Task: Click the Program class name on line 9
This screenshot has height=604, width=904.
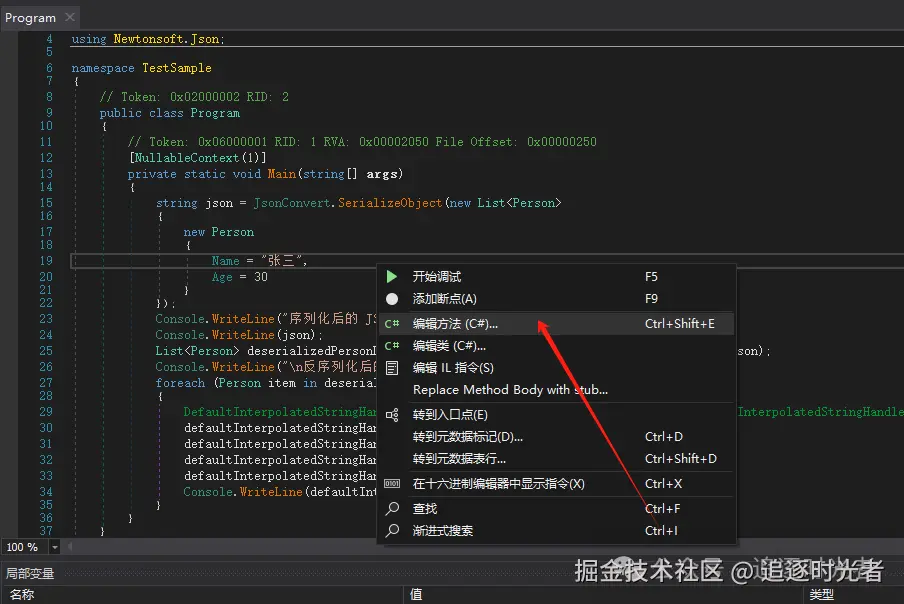Action: [x=215, y=113]
